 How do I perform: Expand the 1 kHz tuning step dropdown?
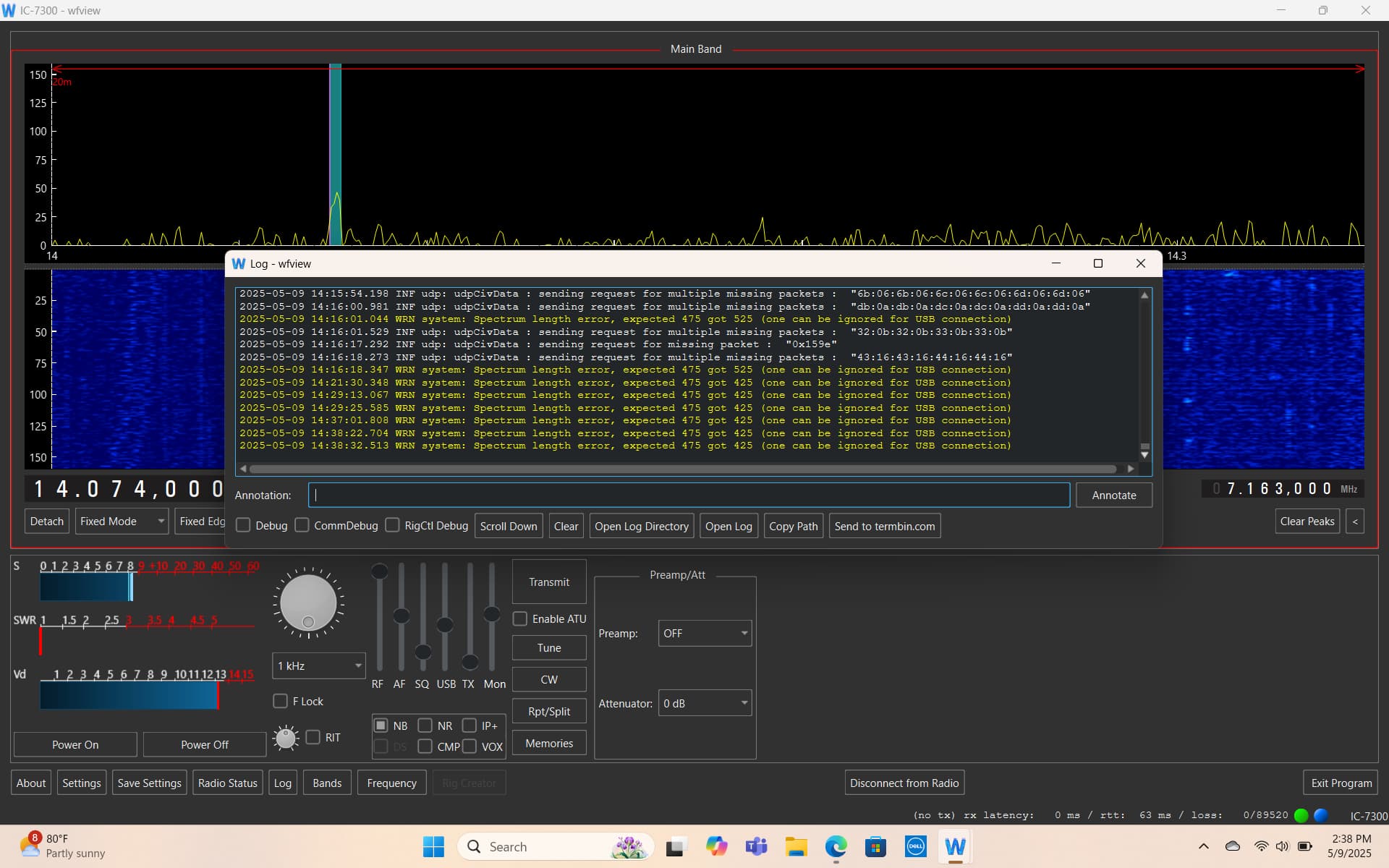tap(319, 665)
